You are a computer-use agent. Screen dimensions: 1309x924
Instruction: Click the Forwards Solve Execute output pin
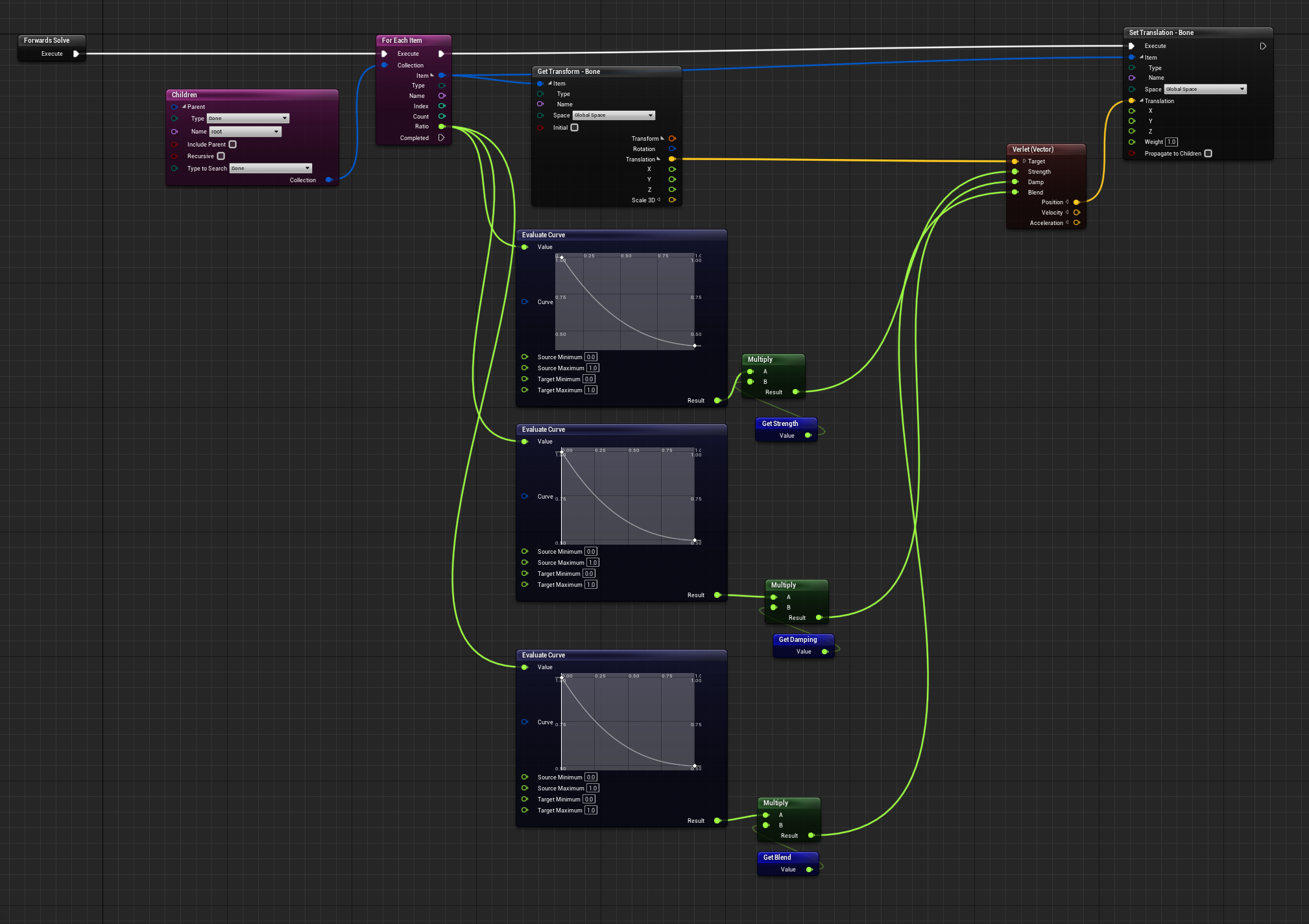coord(76,54)
